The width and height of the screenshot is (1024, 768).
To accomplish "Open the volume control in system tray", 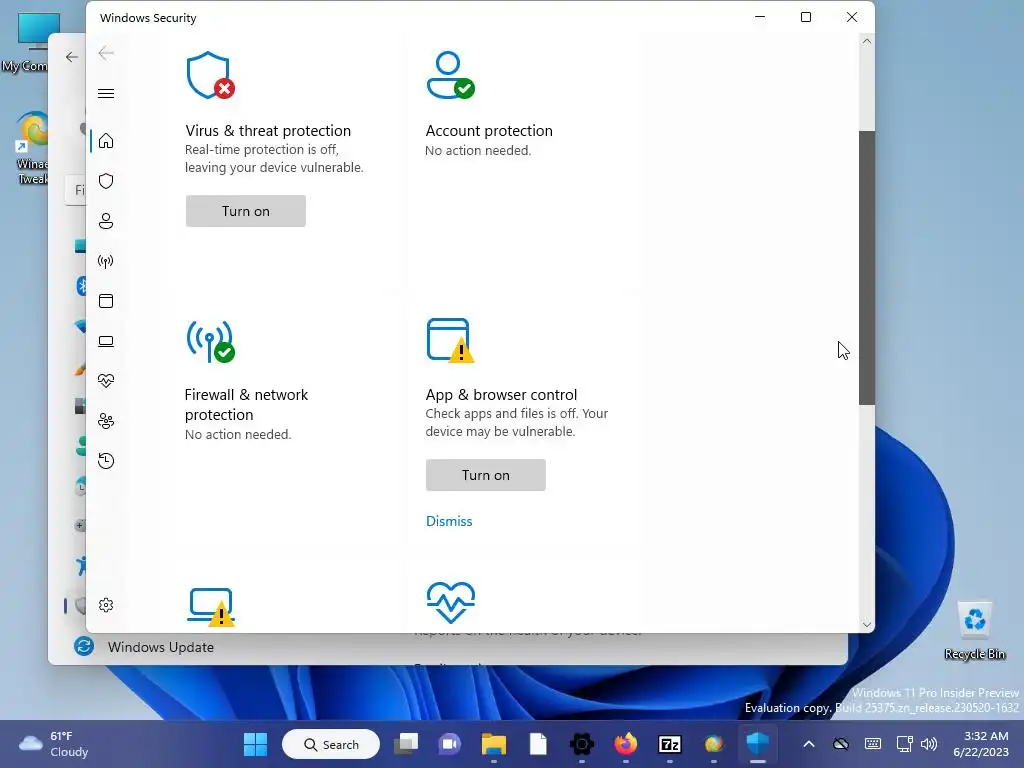I will pos(929,744).
